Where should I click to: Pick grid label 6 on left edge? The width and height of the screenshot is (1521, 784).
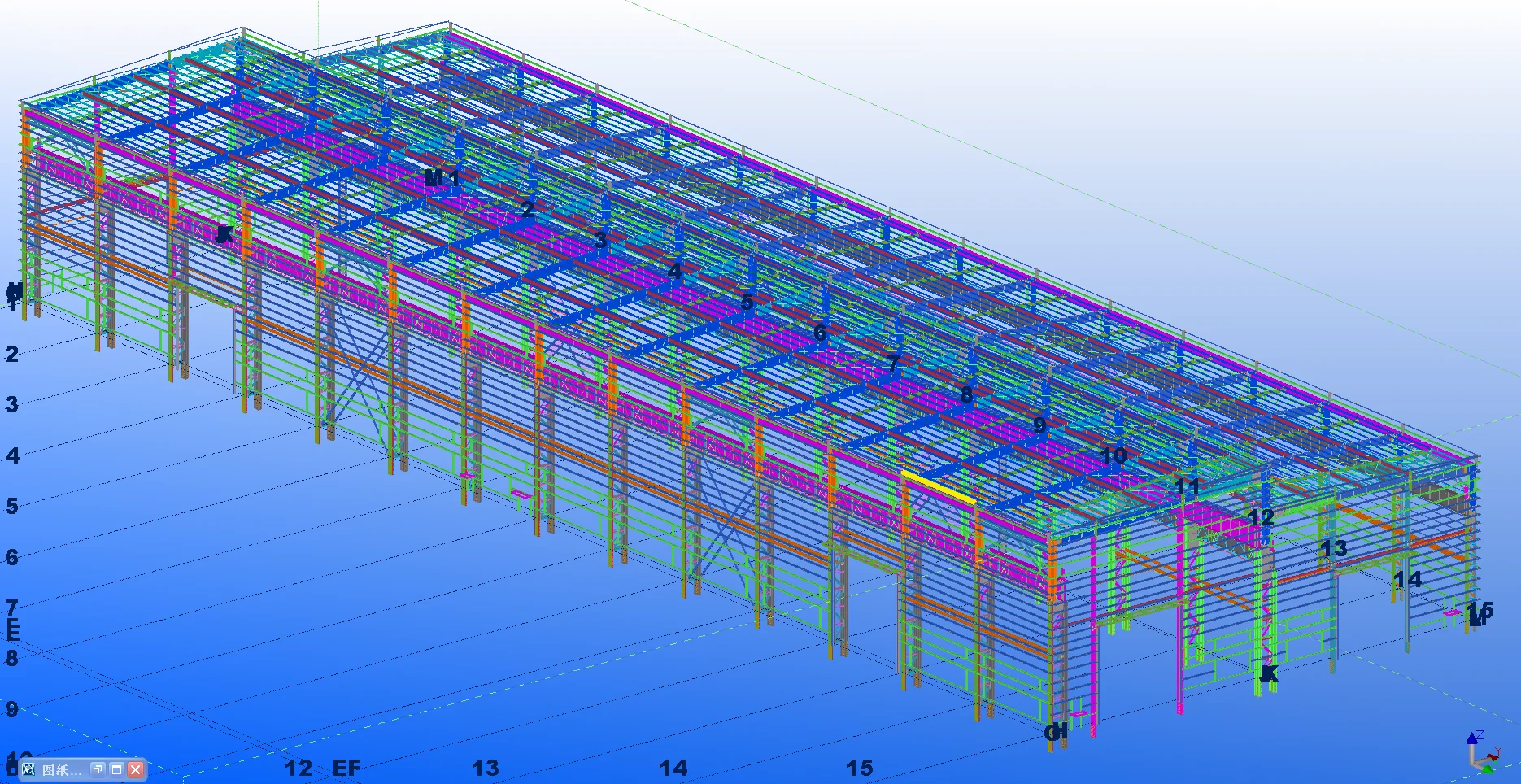pyautogui.click(x=11, y=557)
